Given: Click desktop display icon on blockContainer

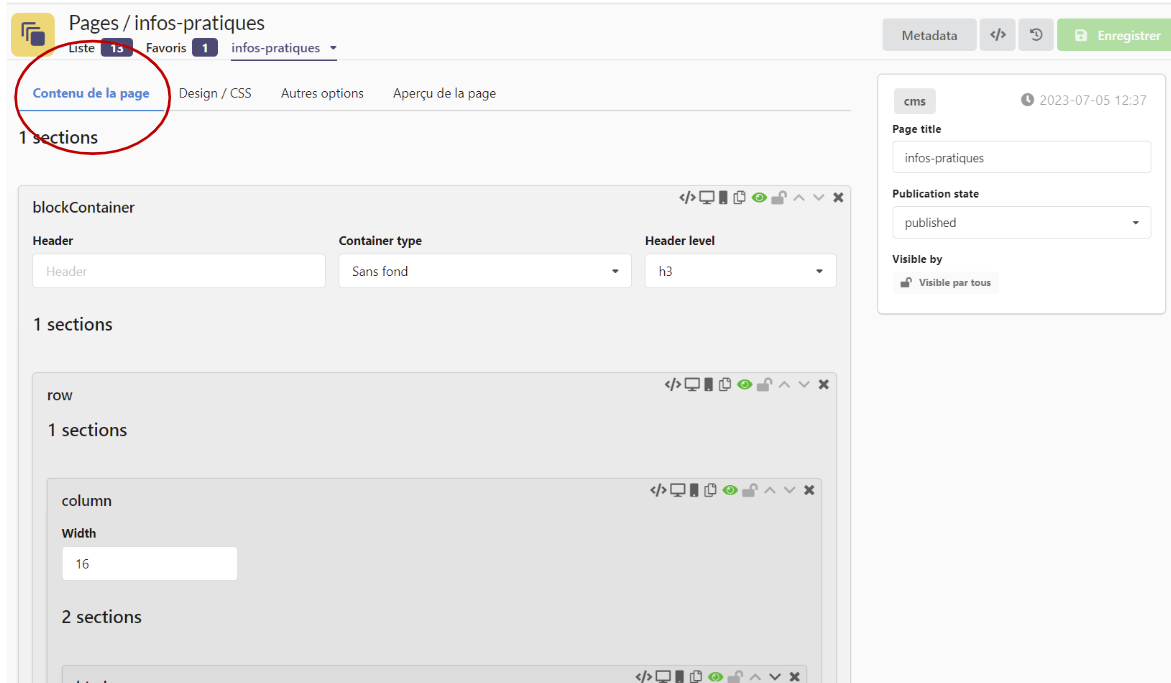Looking at the screenshot, I should [x=707, y=198].
